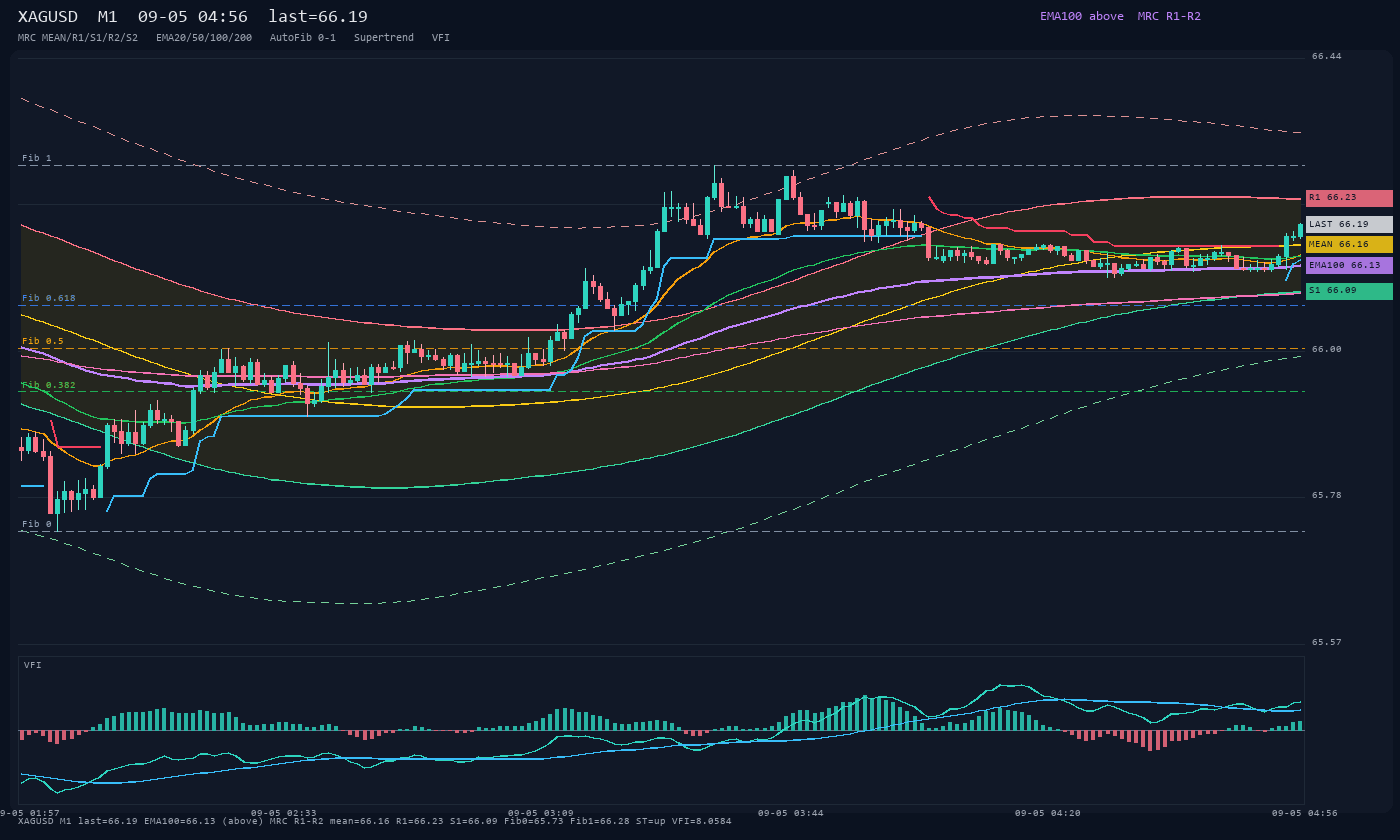Click the MEAN 66.16 price tag
This screenshot has height=840, width=1400.
(1349, 244)
